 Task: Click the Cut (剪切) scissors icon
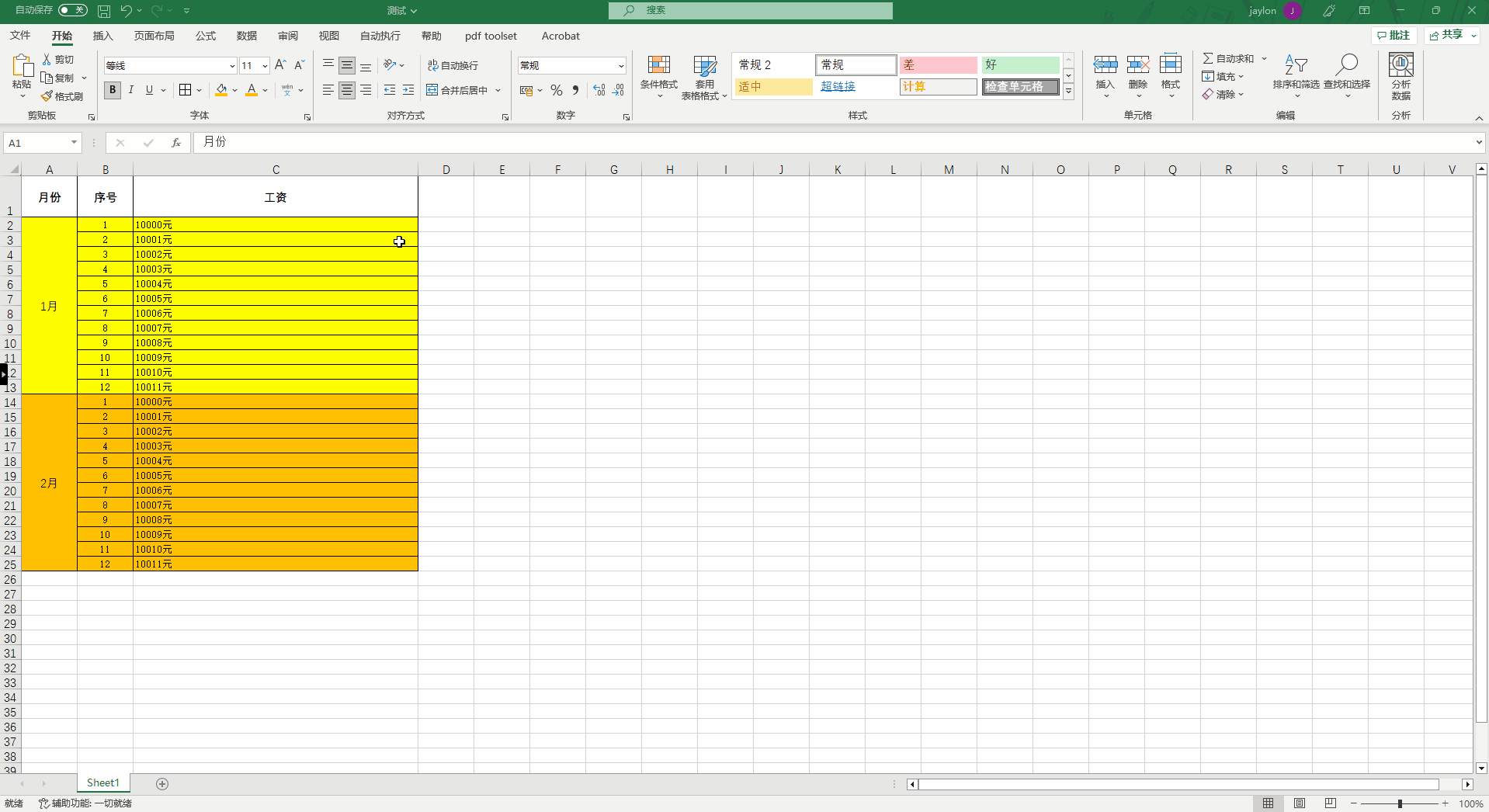coord(47,59)
